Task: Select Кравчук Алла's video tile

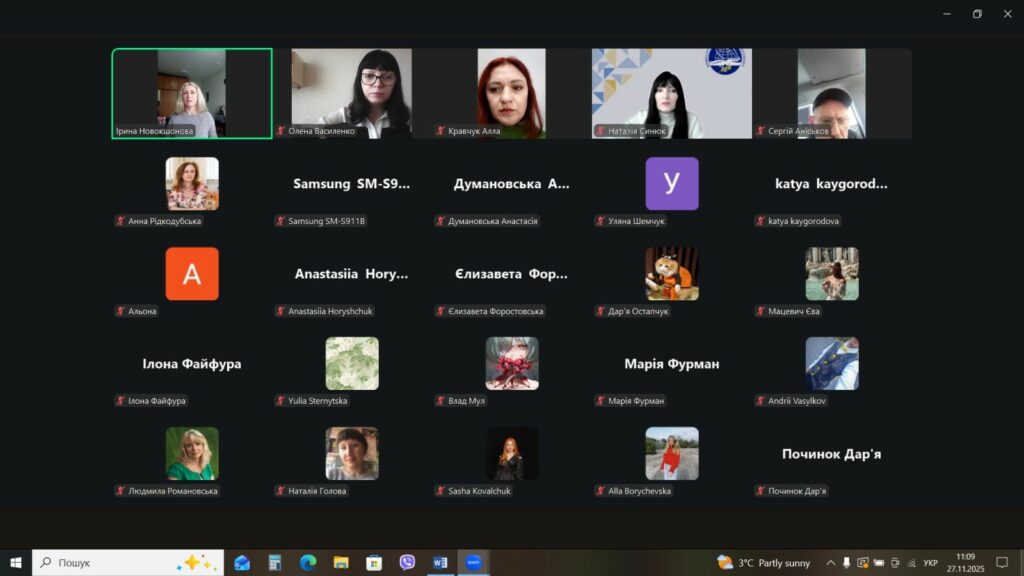Action: pos(511,93)
